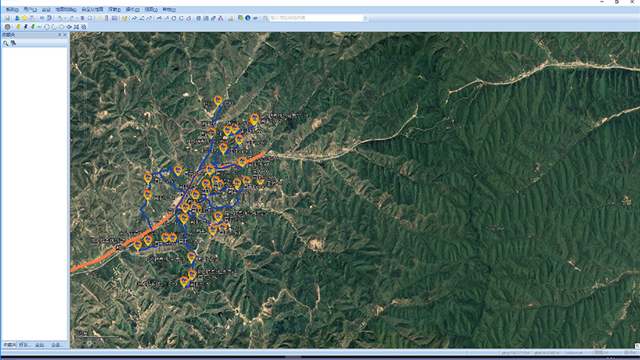Open the first menu in the menu bar
This screenshot has height=360, width=640.
(12, 9)
